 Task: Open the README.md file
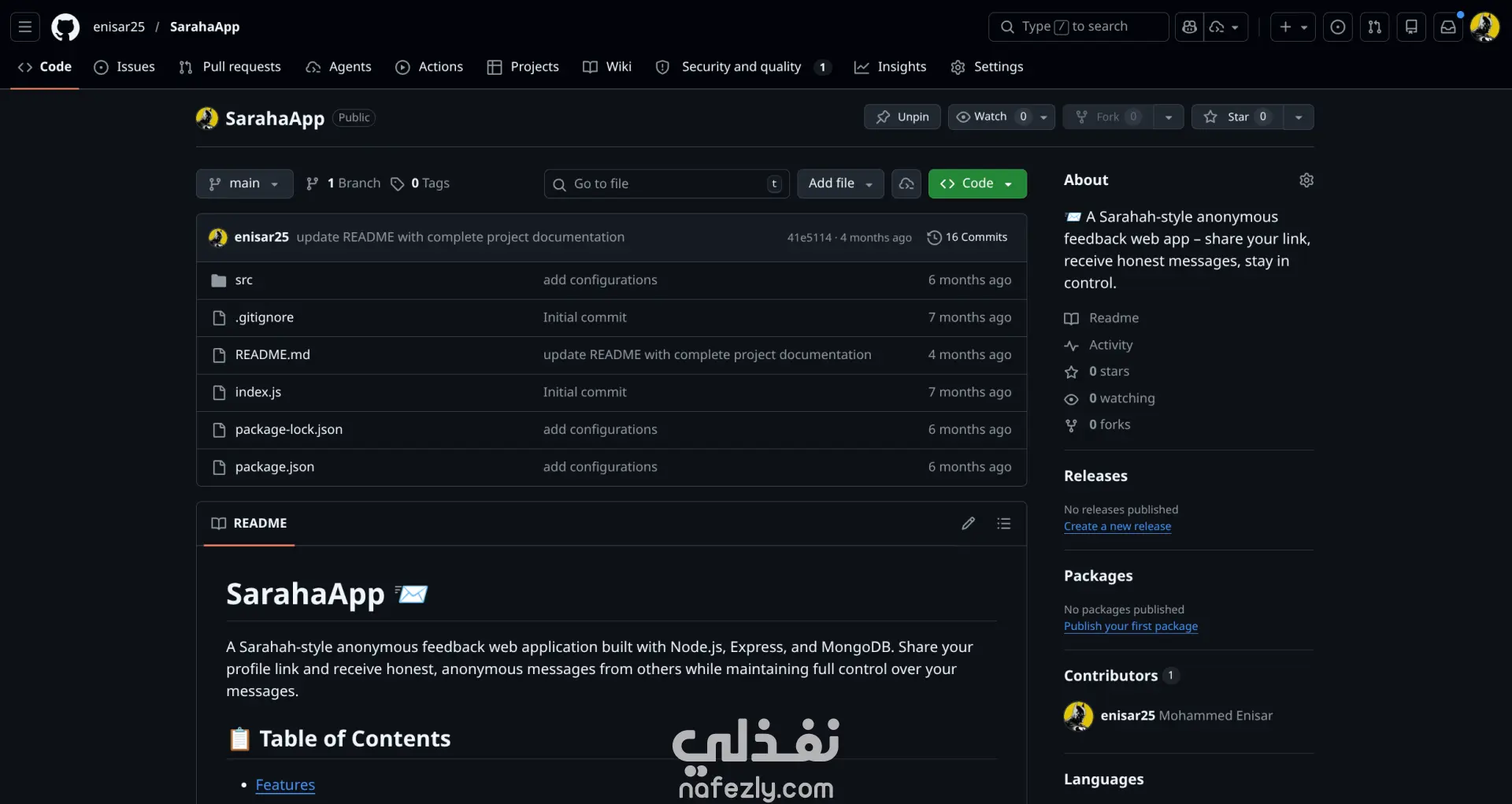coord(272,355)
